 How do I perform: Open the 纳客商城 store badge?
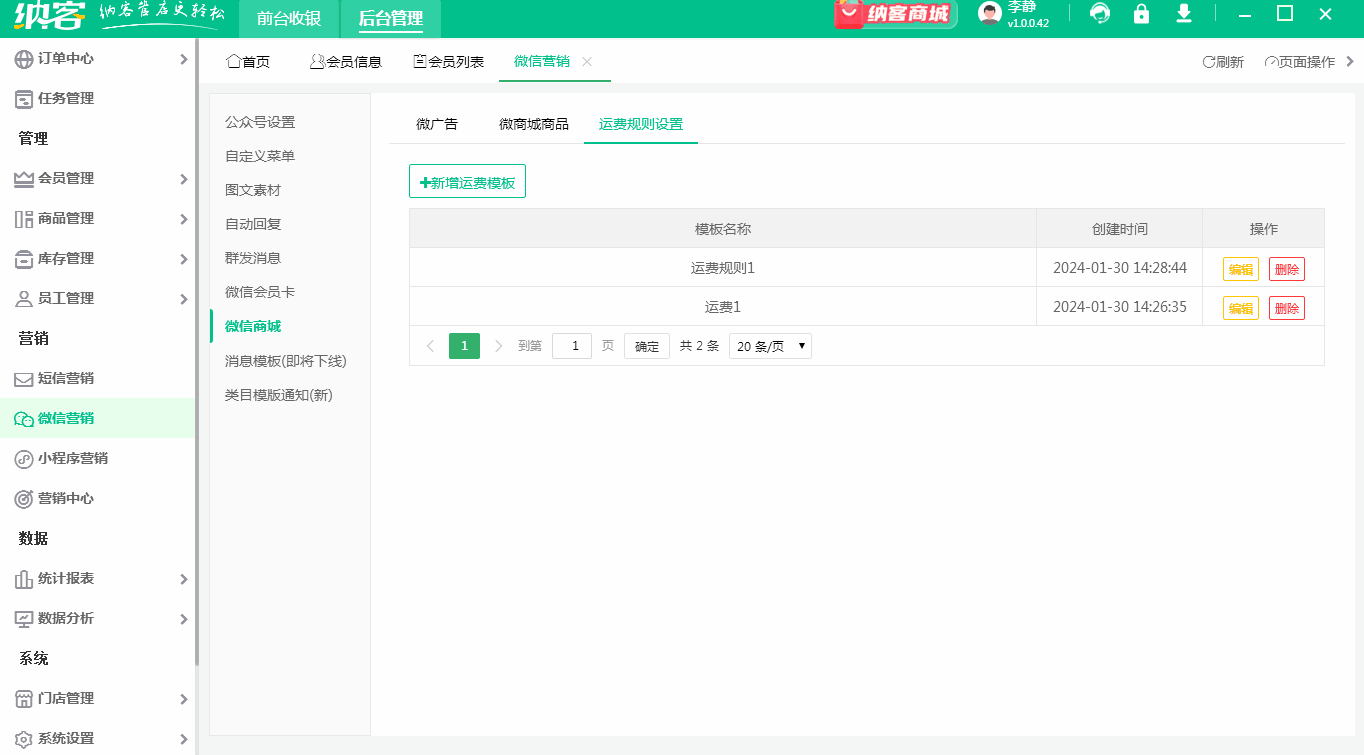(895, 14)
